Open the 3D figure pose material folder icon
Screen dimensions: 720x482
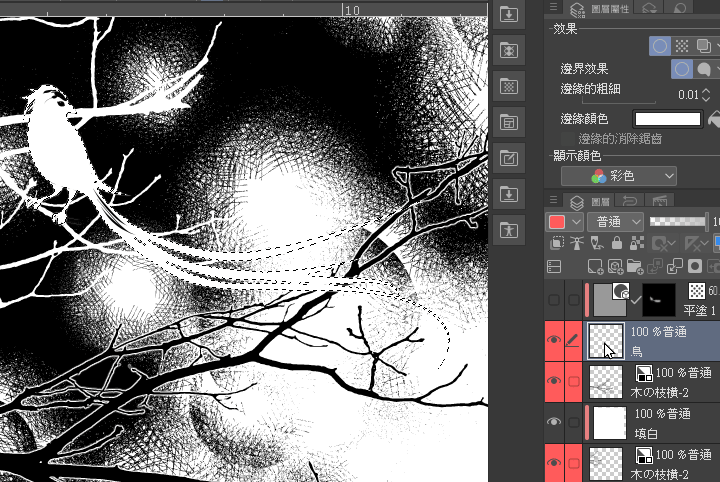tap(509, 230)
